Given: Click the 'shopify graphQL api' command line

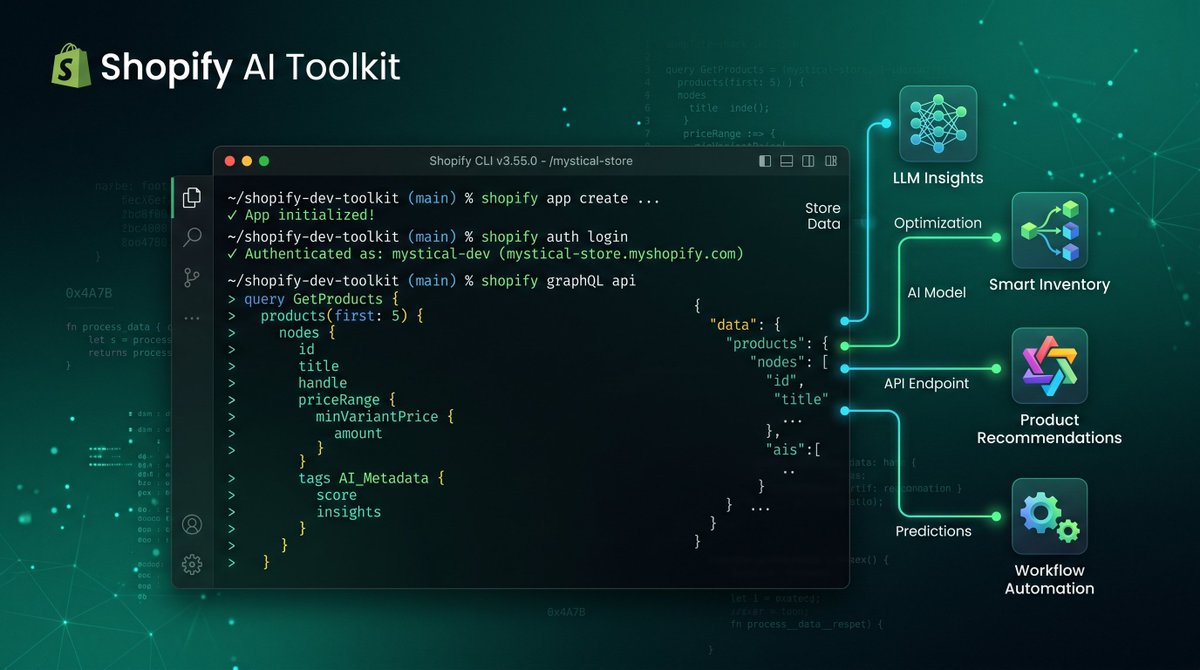Looking at the screenshot, I should [432, 281].
